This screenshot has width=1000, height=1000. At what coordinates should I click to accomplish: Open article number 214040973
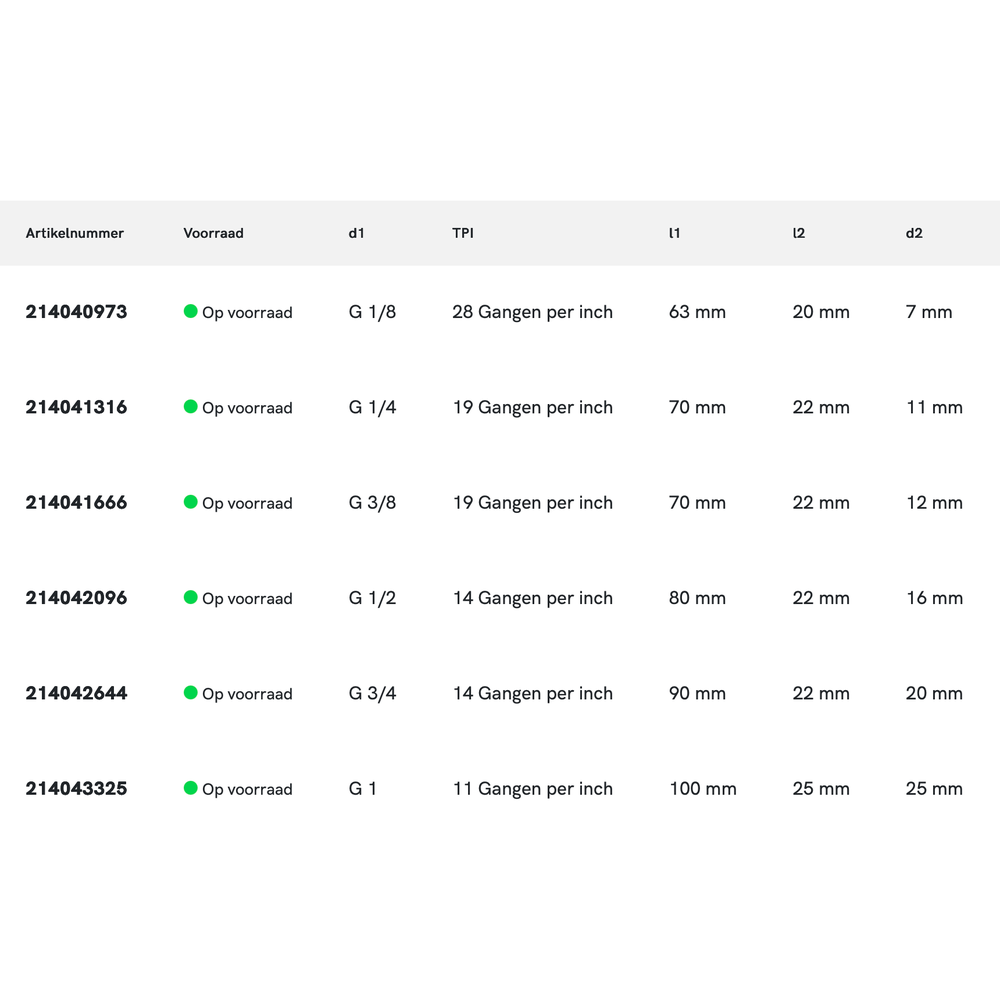point(76,312)
